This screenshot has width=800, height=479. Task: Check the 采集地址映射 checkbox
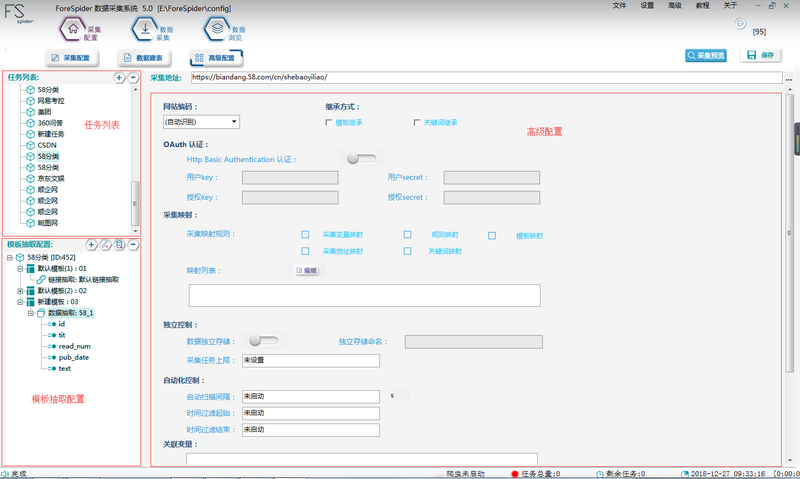click(x=305, y=251)
